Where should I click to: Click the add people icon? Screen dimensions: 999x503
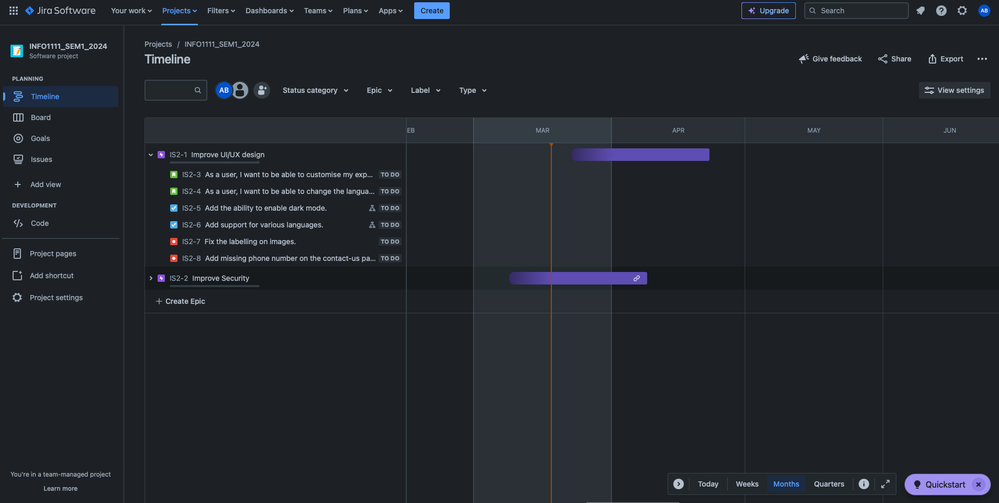tap(261, 90)
